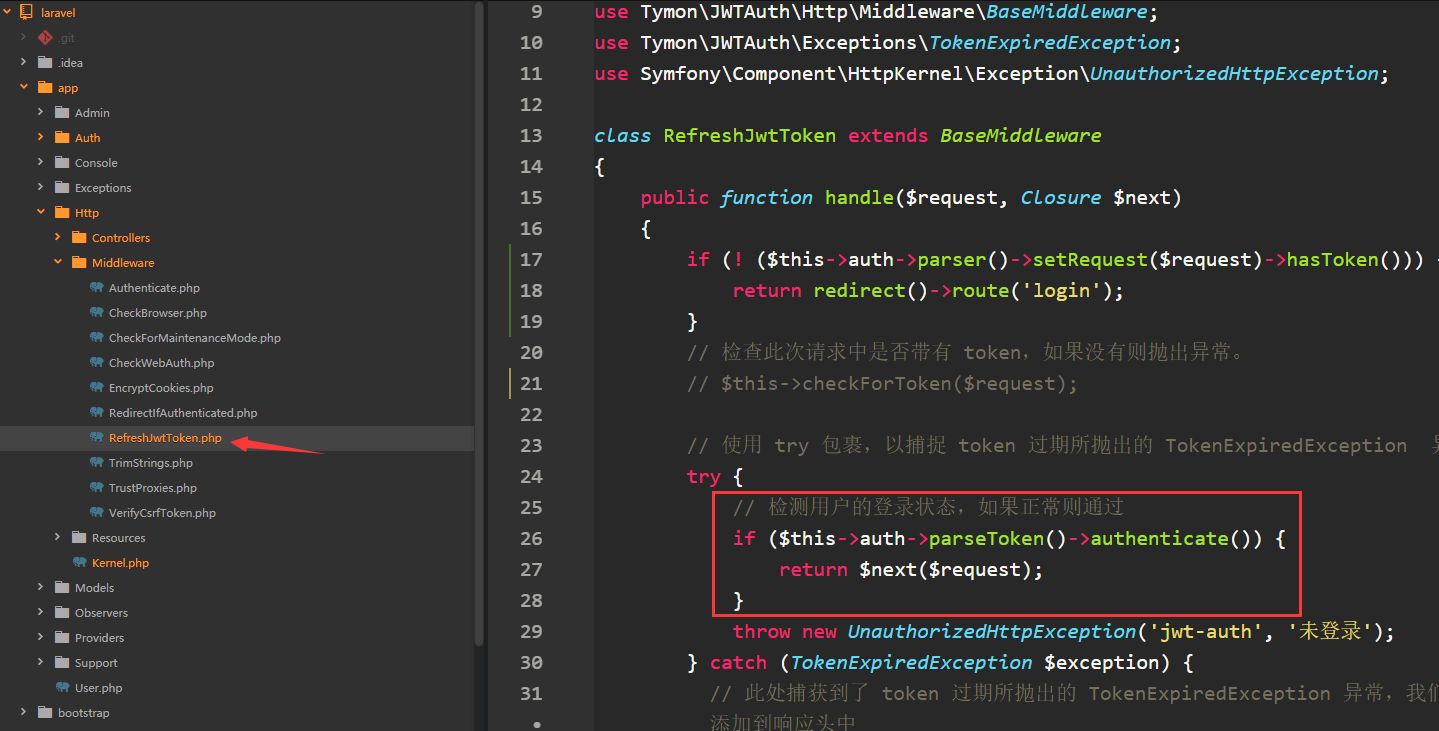
Task: Click line number 17 in gutter
Action: 531,260
